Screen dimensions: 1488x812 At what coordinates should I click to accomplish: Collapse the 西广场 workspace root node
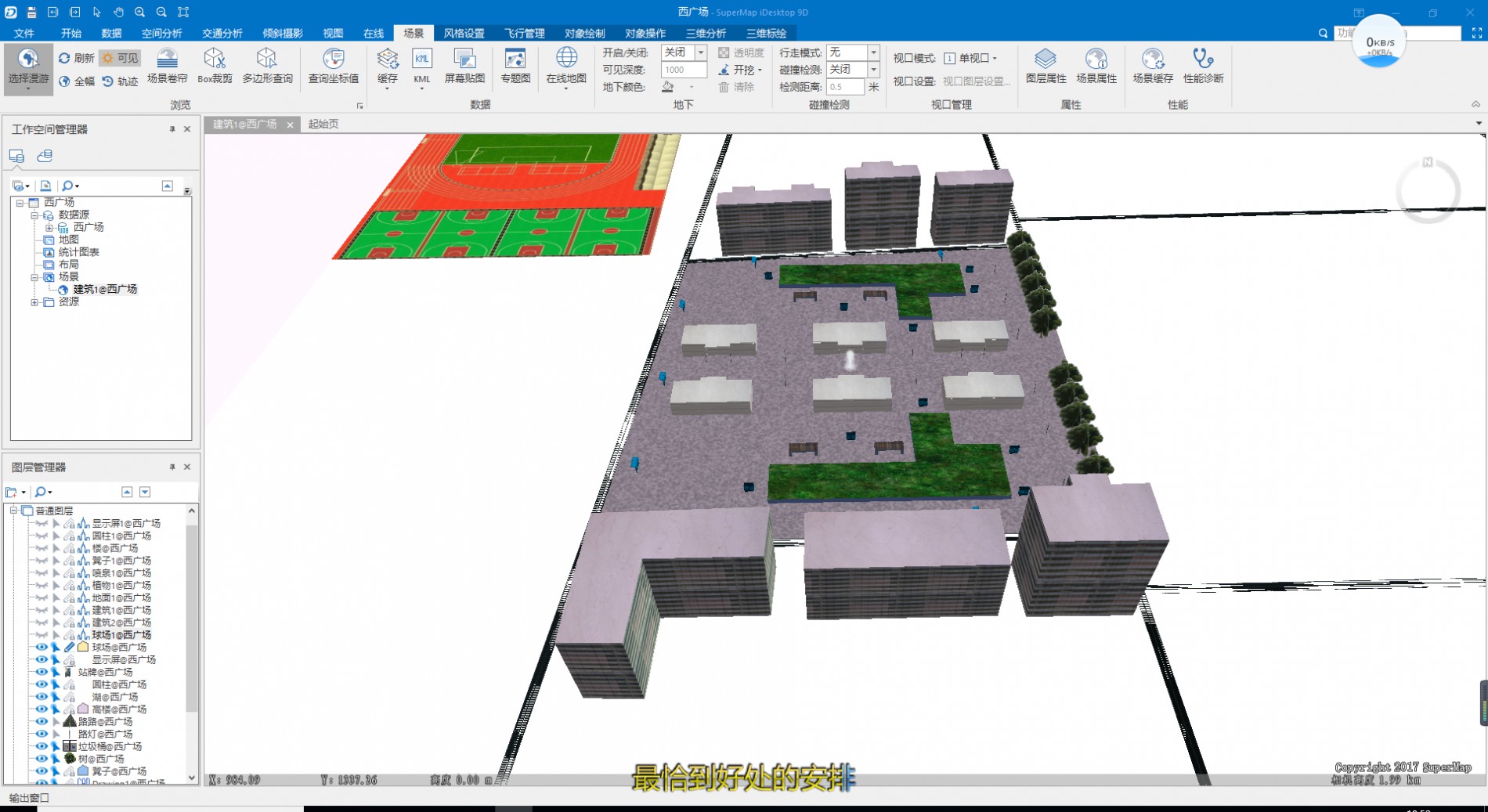(20, 203)
